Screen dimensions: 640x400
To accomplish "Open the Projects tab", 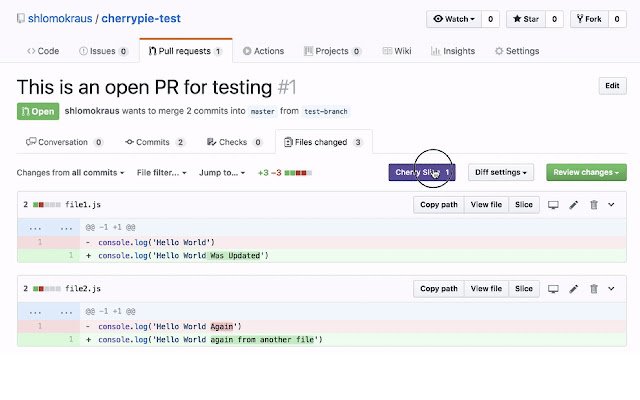I will [333, 51].
